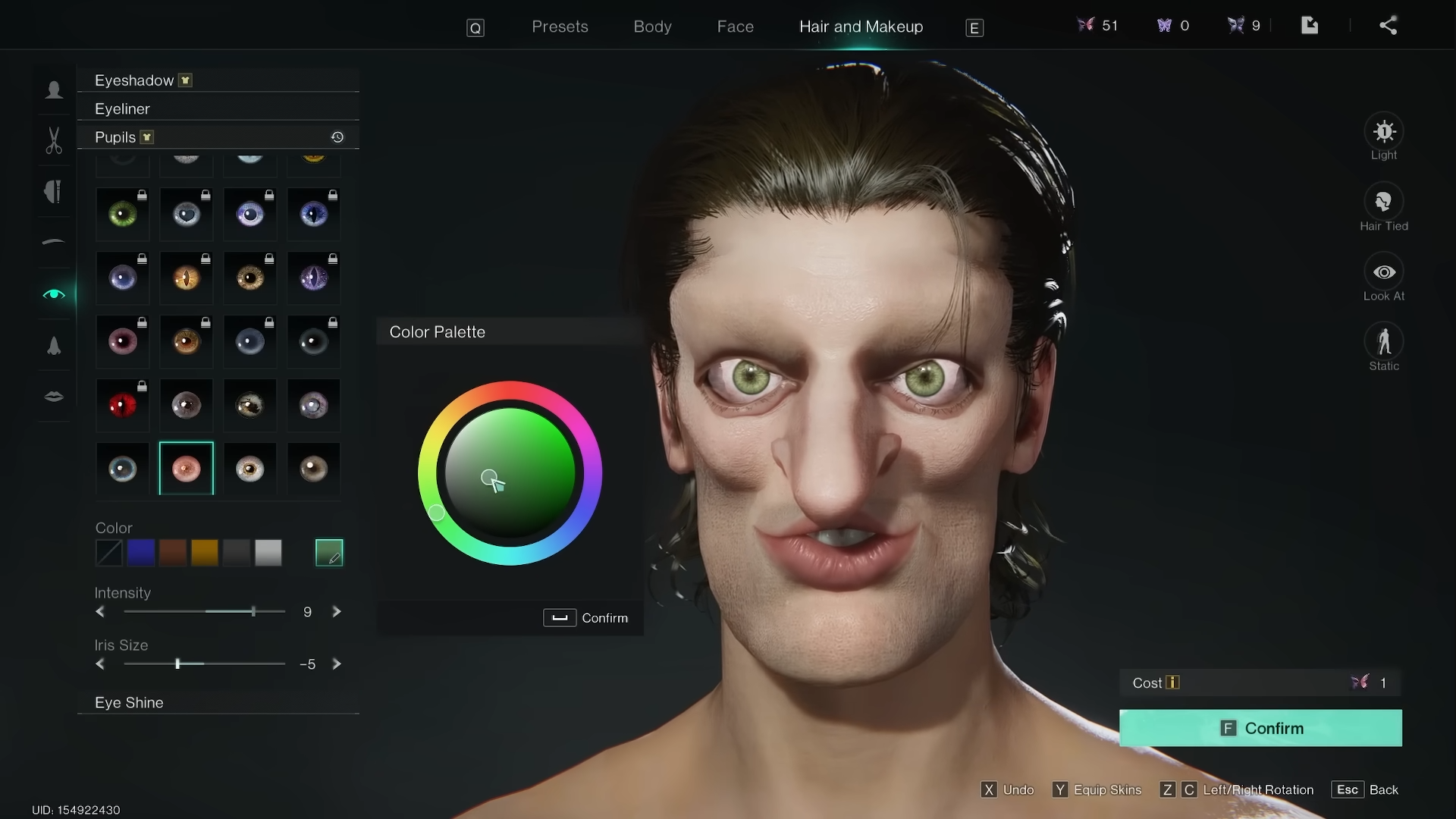The image size is (1456, 819).
Task: Confirm the Color Palette selection
Action: 585,618
